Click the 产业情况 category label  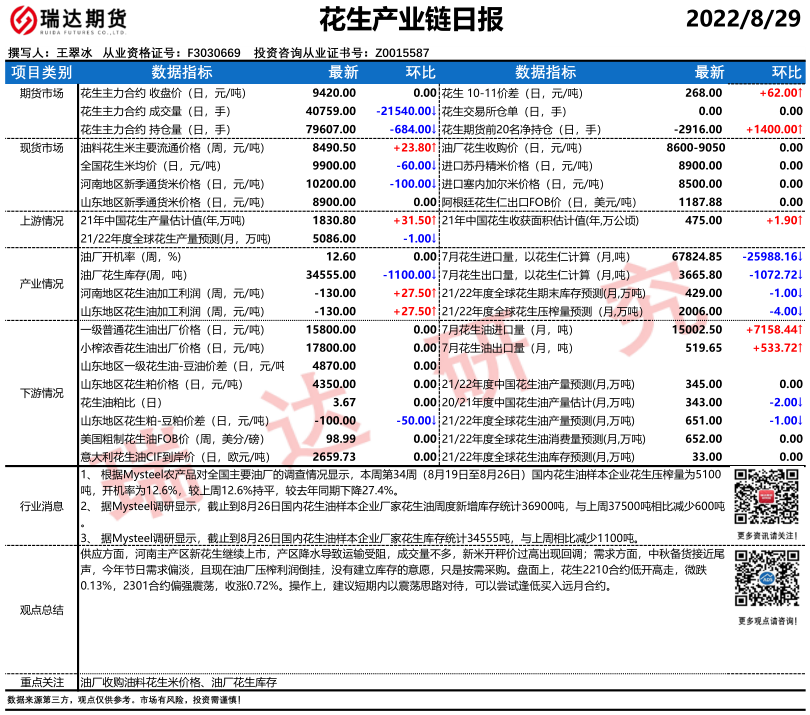41,284
